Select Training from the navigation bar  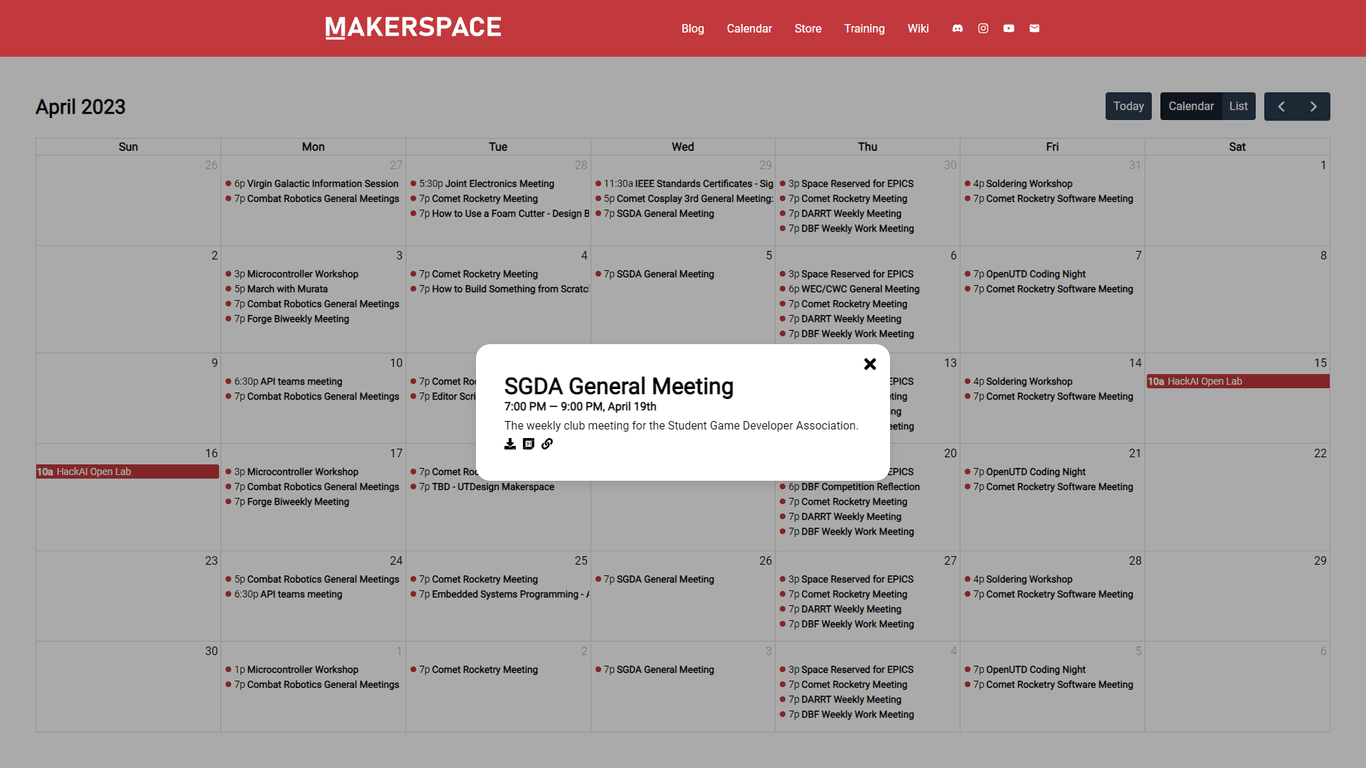coord(864,28)
